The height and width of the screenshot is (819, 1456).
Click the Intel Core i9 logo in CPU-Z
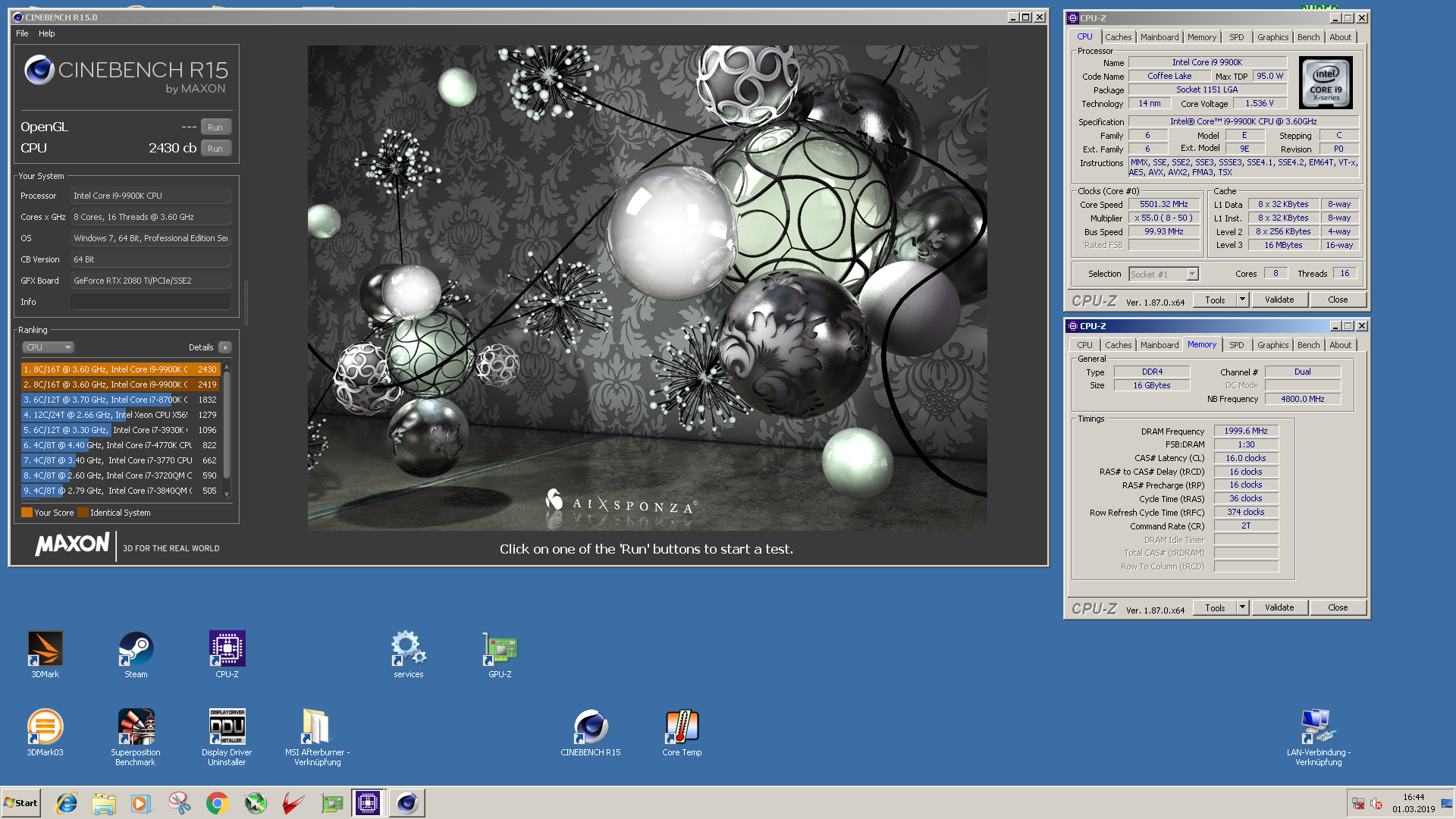point(1326,83)
